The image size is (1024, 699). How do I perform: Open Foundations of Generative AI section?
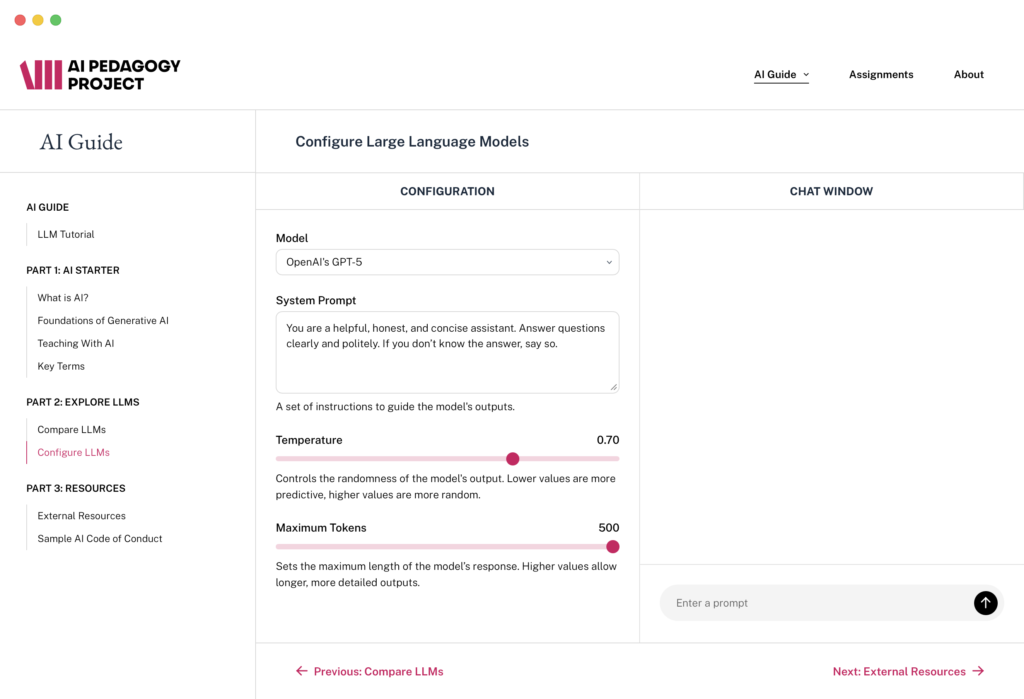pos(103,321)
